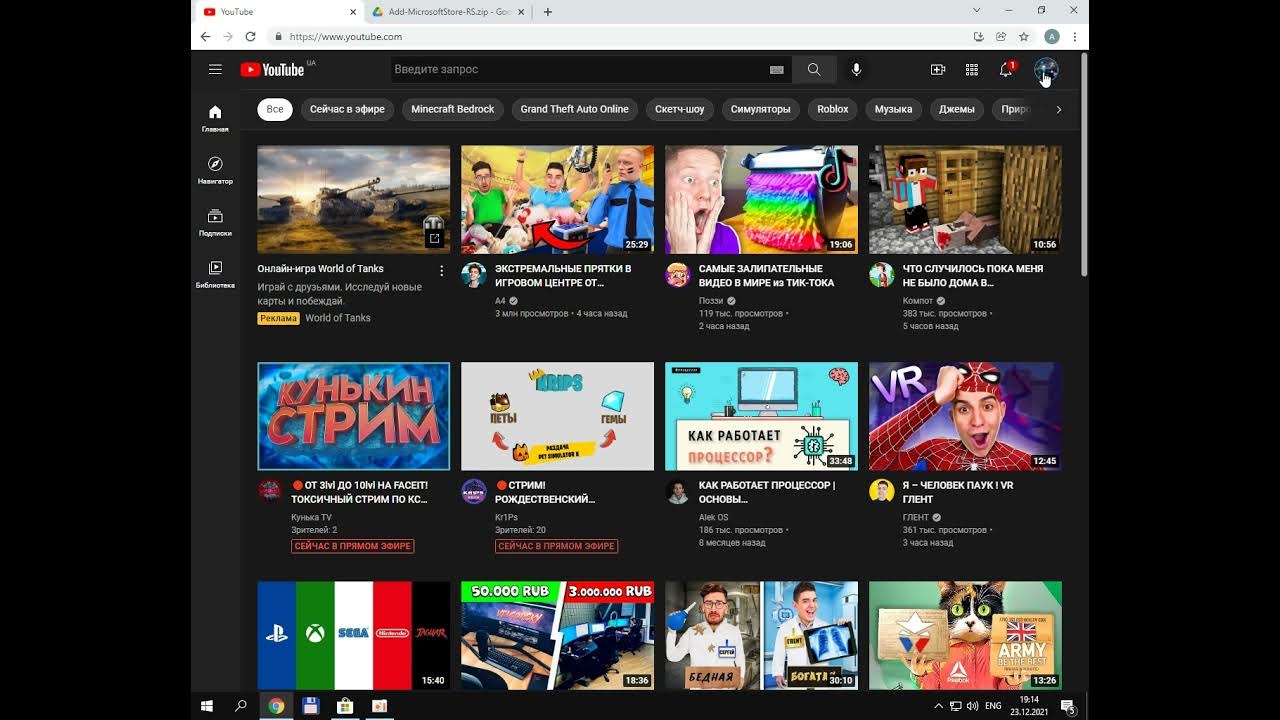
Task: Open Microsoft Store from the taskbar
Action: [345, 706]
